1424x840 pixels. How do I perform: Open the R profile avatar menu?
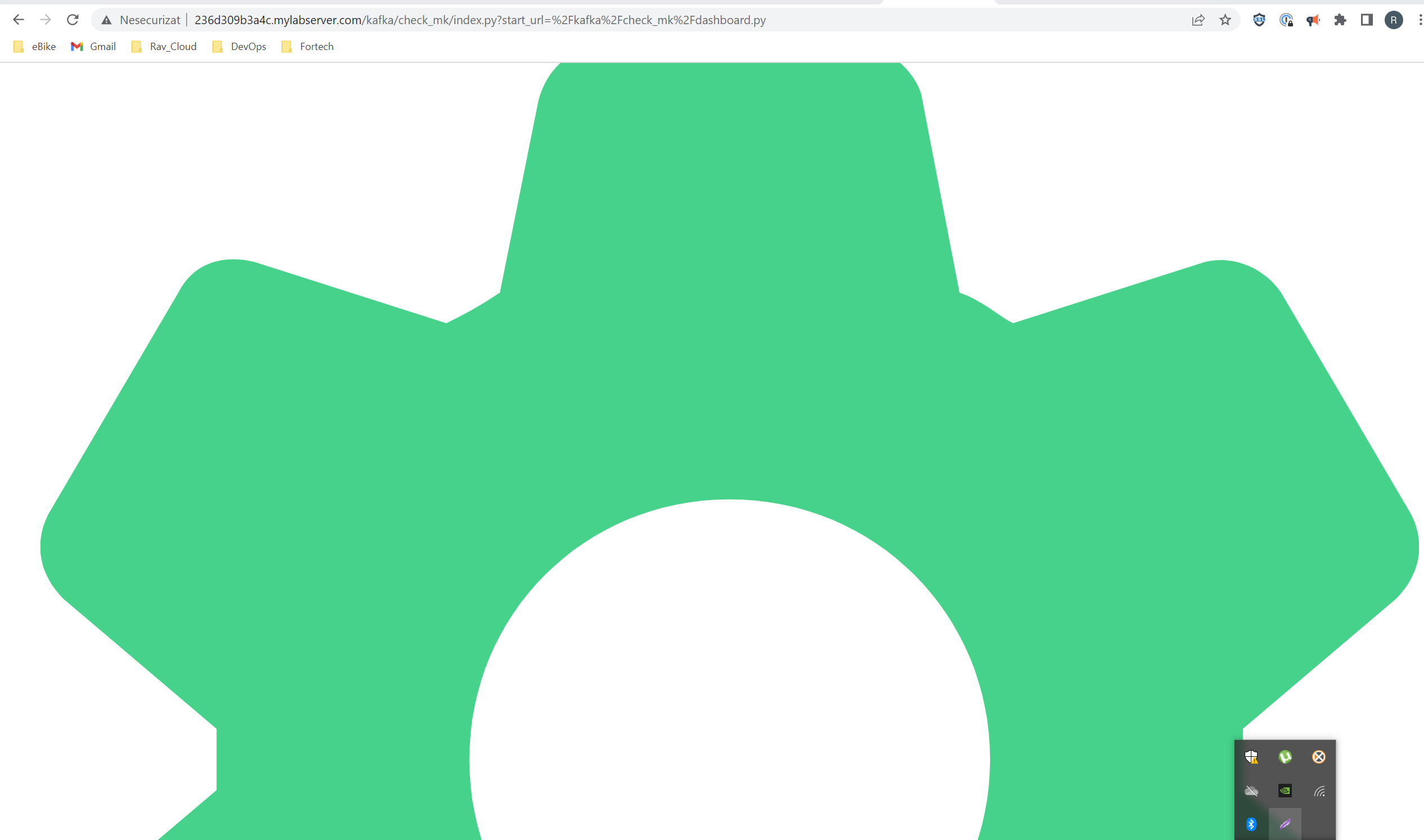(1394, 20)
